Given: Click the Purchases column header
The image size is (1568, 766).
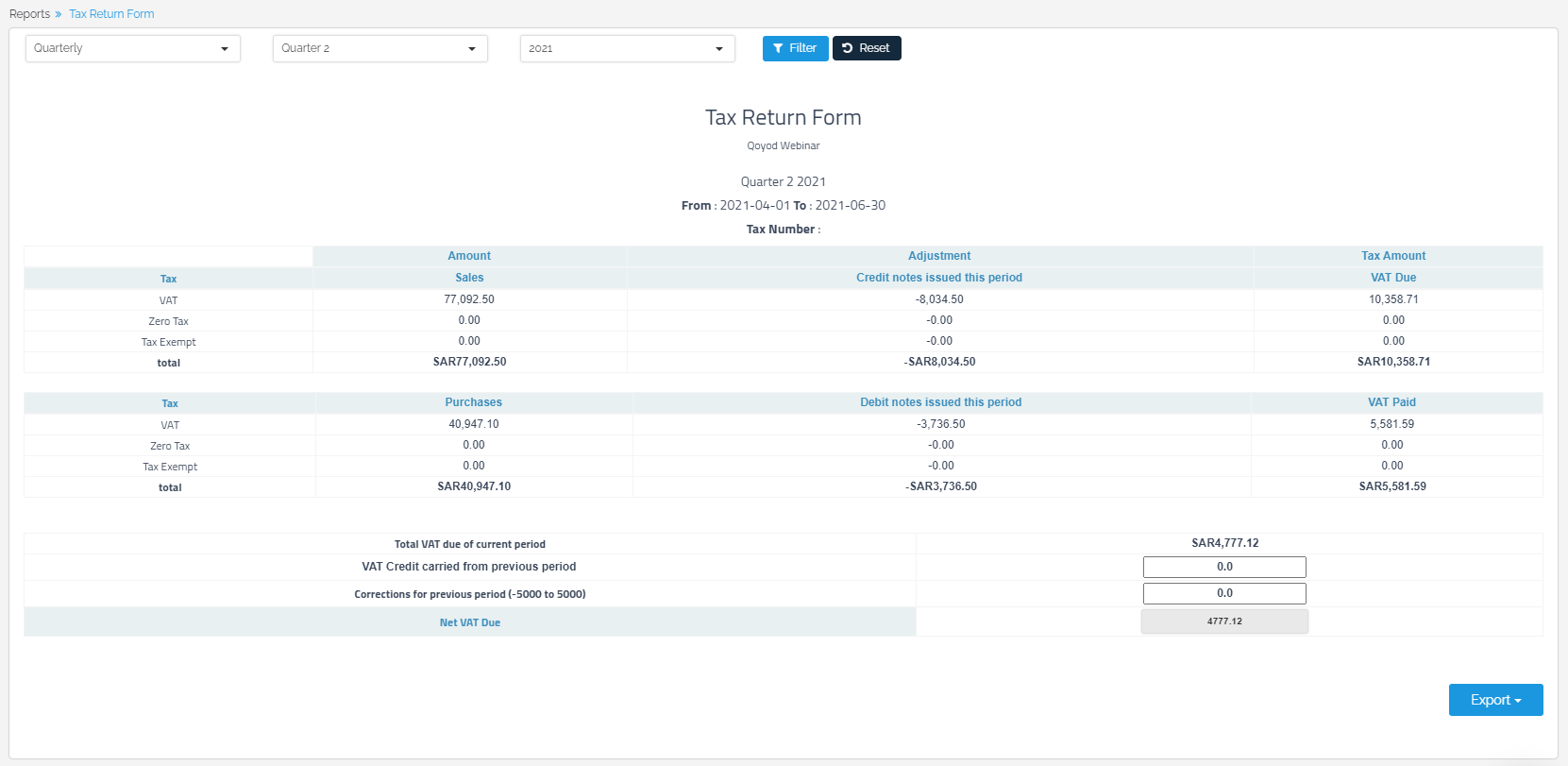Looking at the screenshot, I should 474,402.
